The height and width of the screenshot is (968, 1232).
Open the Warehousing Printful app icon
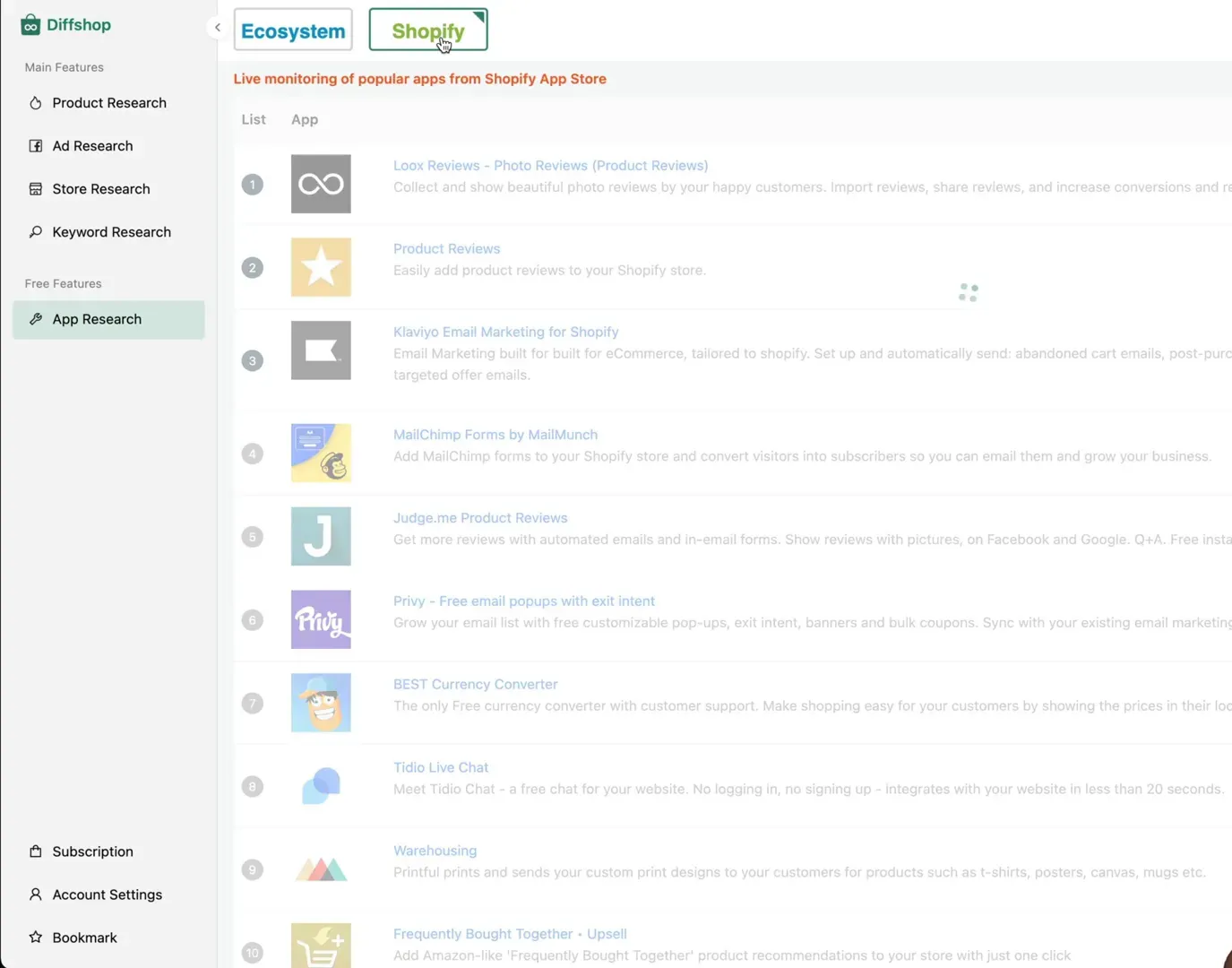(321, 869)
